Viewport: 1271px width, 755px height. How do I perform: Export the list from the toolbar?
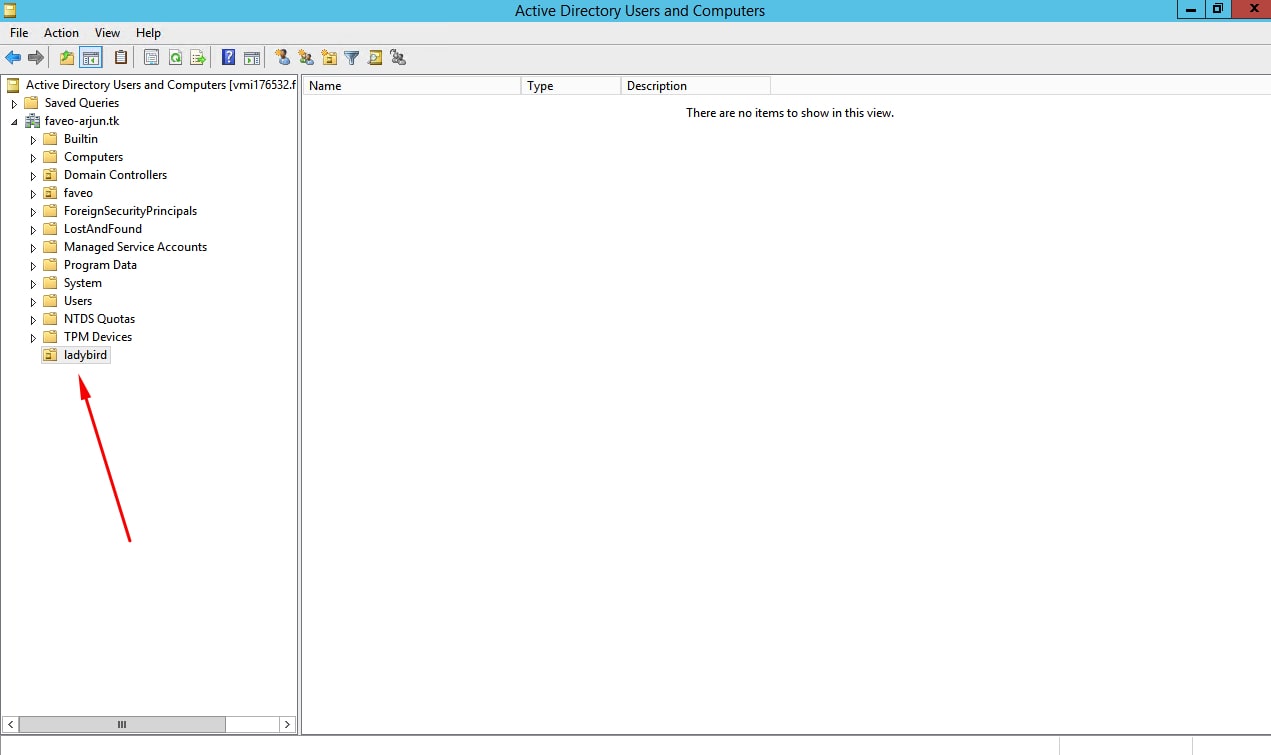(198, 57)
